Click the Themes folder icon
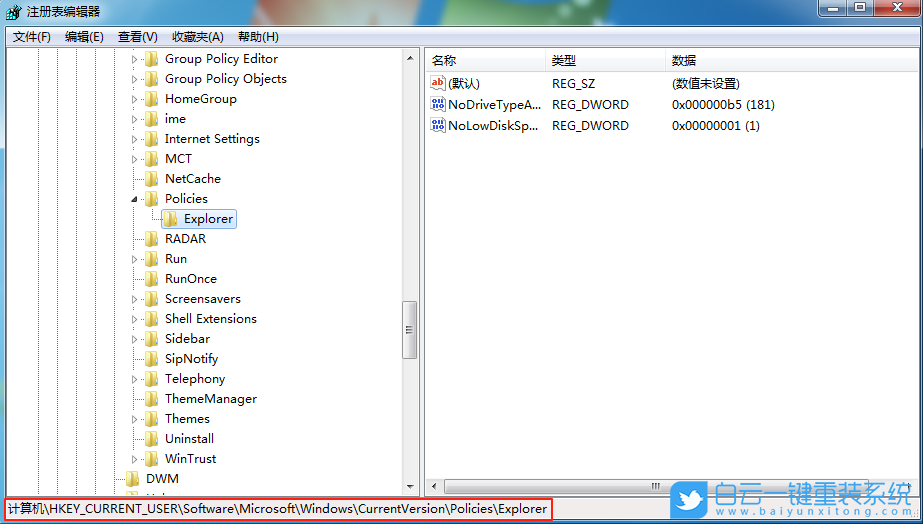923x524 pixels. pyautogui.click(x=151, y=418)
